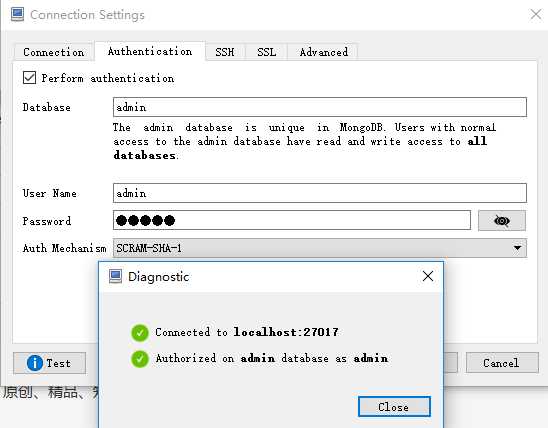Screen dimensions: 548x428
Task: Click the Connection Settings window icon
Action: point(17,15)
